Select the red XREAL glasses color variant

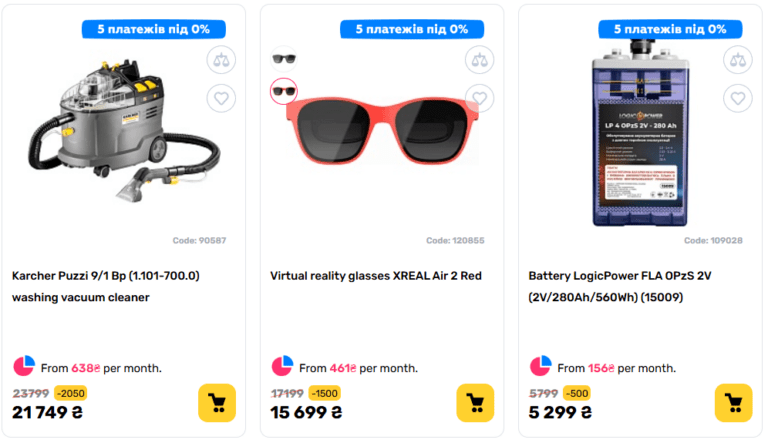click(284, 92)
